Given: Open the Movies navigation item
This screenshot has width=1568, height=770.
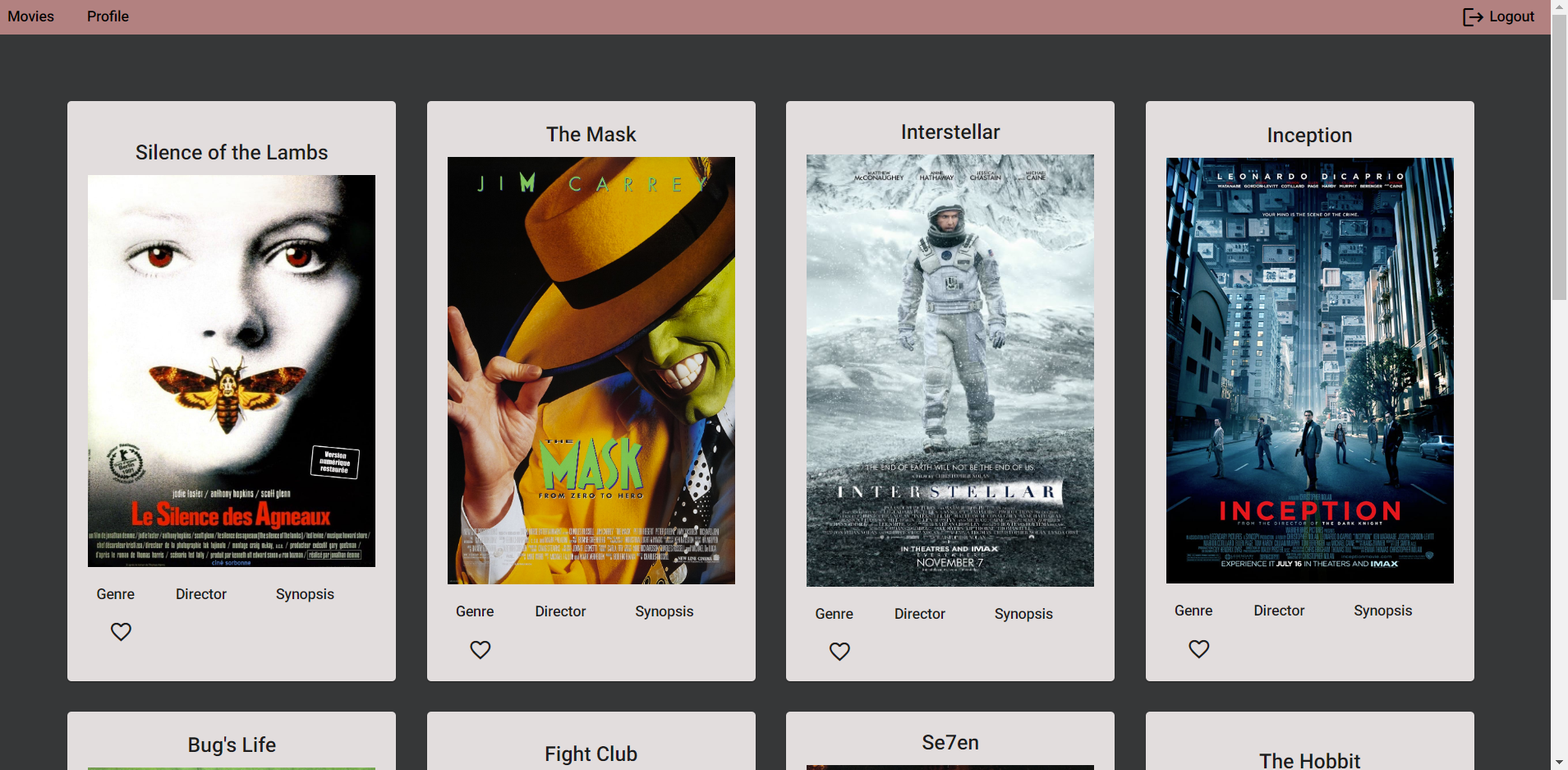Looking at the screenshot, I should click(x=31, y=16).
